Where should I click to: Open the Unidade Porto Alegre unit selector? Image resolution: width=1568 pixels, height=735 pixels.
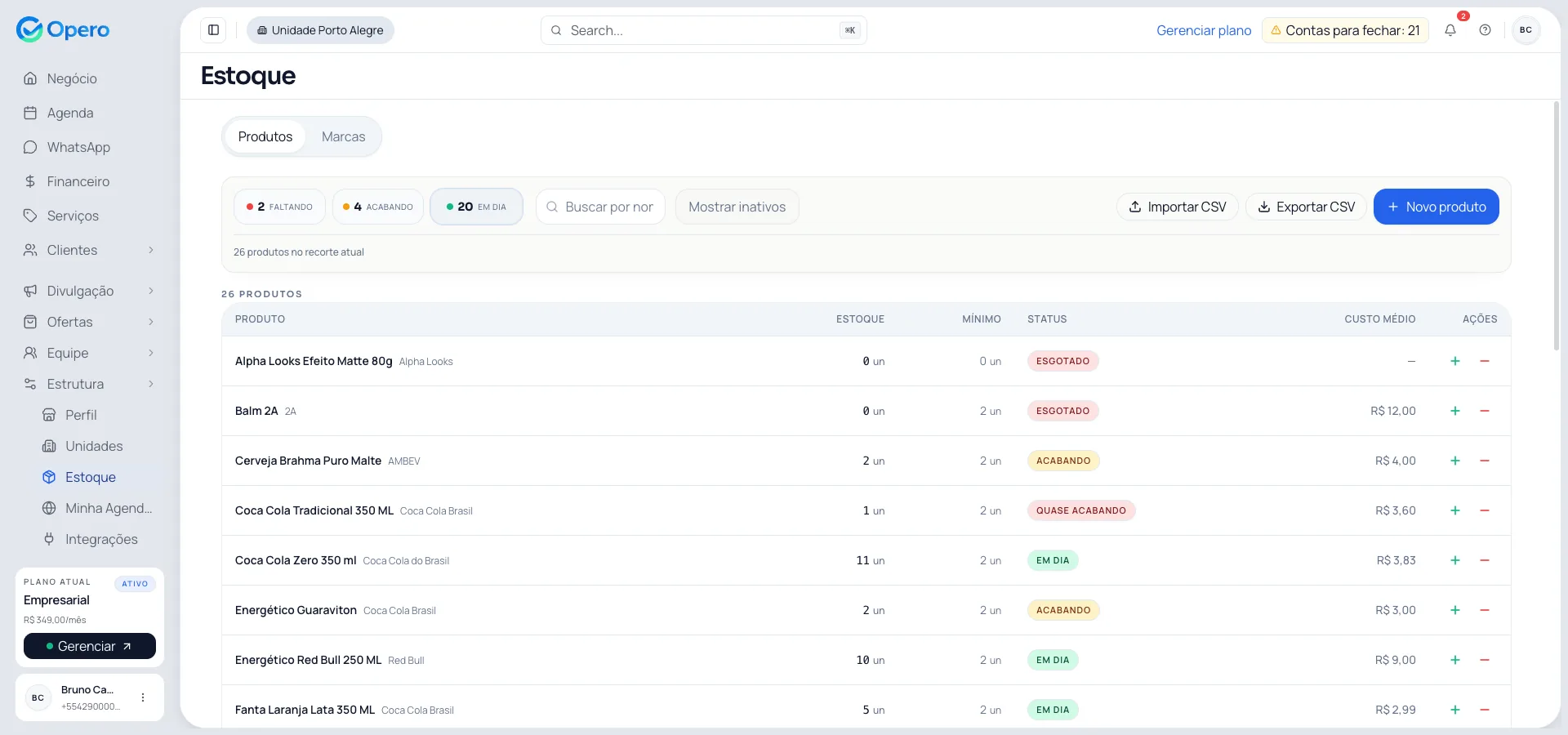[x=320, y=30]
